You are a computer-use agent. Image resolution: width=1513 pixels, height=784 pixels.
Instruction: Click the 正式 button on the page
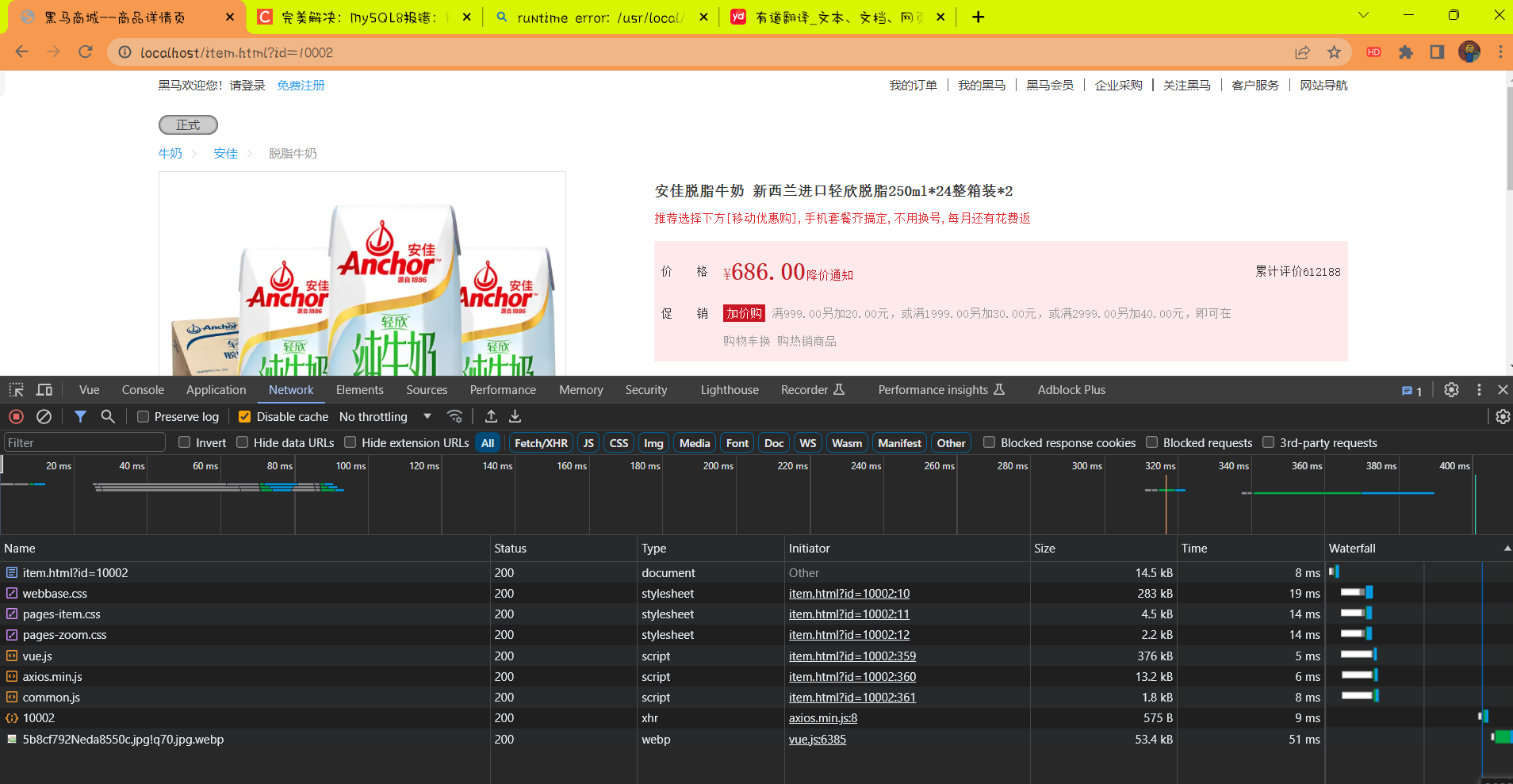point(188,125)
